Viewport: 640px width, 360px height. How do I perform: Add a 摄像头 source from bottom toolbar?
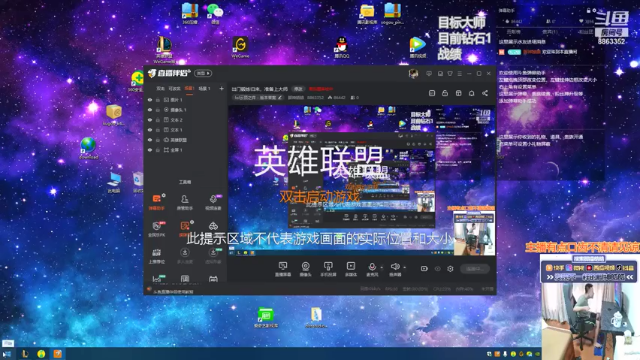[305, 269]
